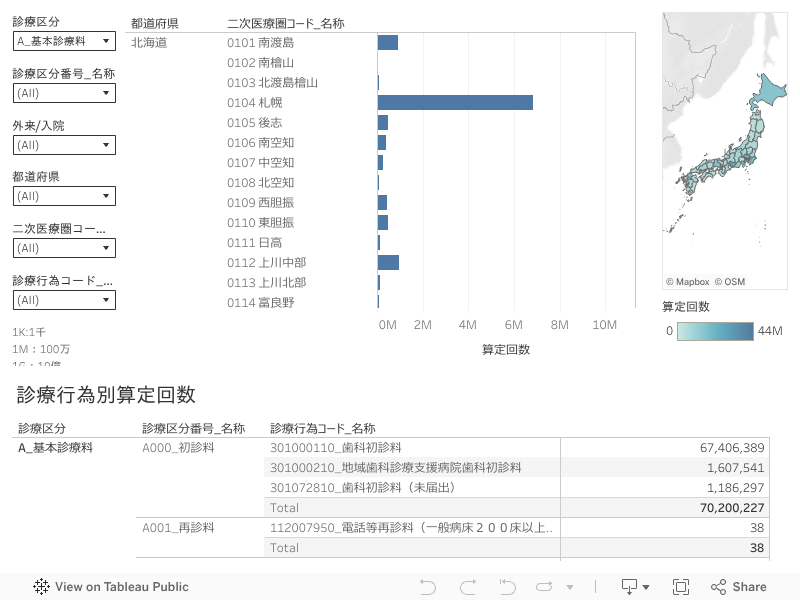
Task: Click the Tableau logo icon
Action: point(42,587)
